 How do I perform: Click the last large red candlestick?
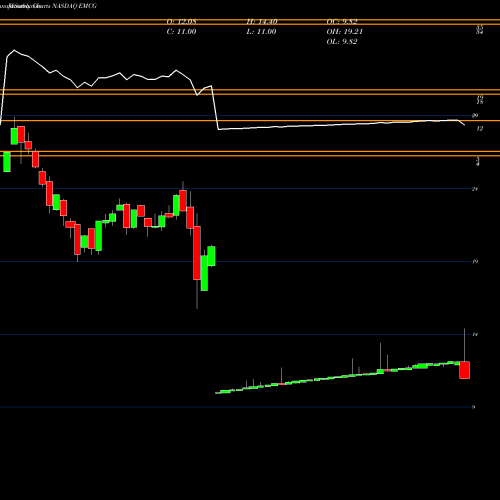pos(464,370)
